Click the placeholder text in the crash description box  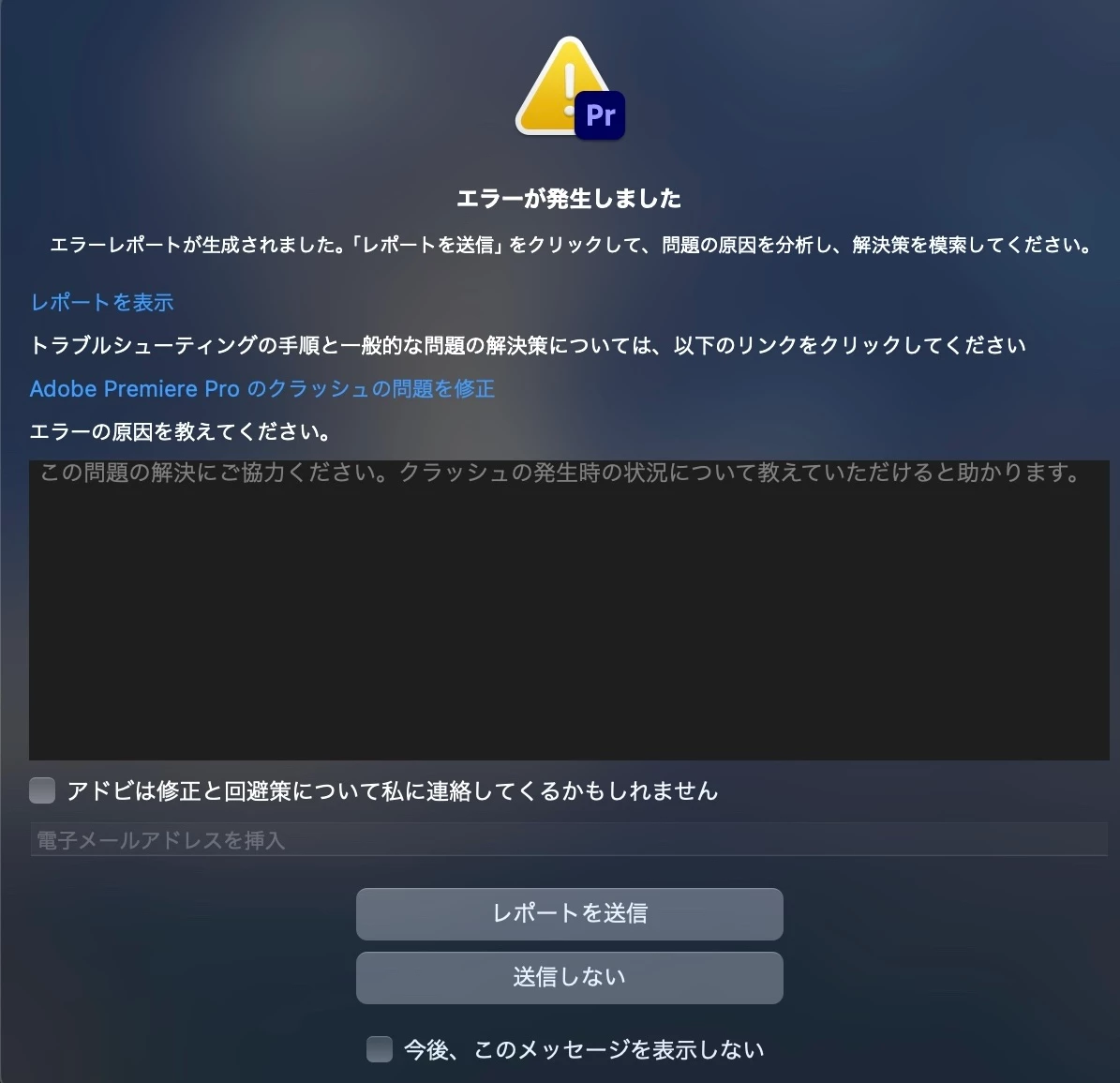point(560,473)
